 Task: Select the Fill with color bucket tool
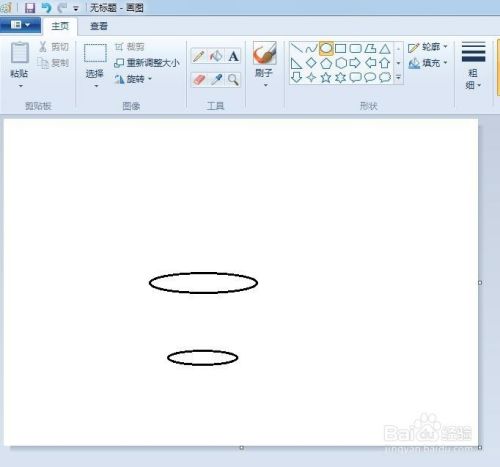coord(216,56)
